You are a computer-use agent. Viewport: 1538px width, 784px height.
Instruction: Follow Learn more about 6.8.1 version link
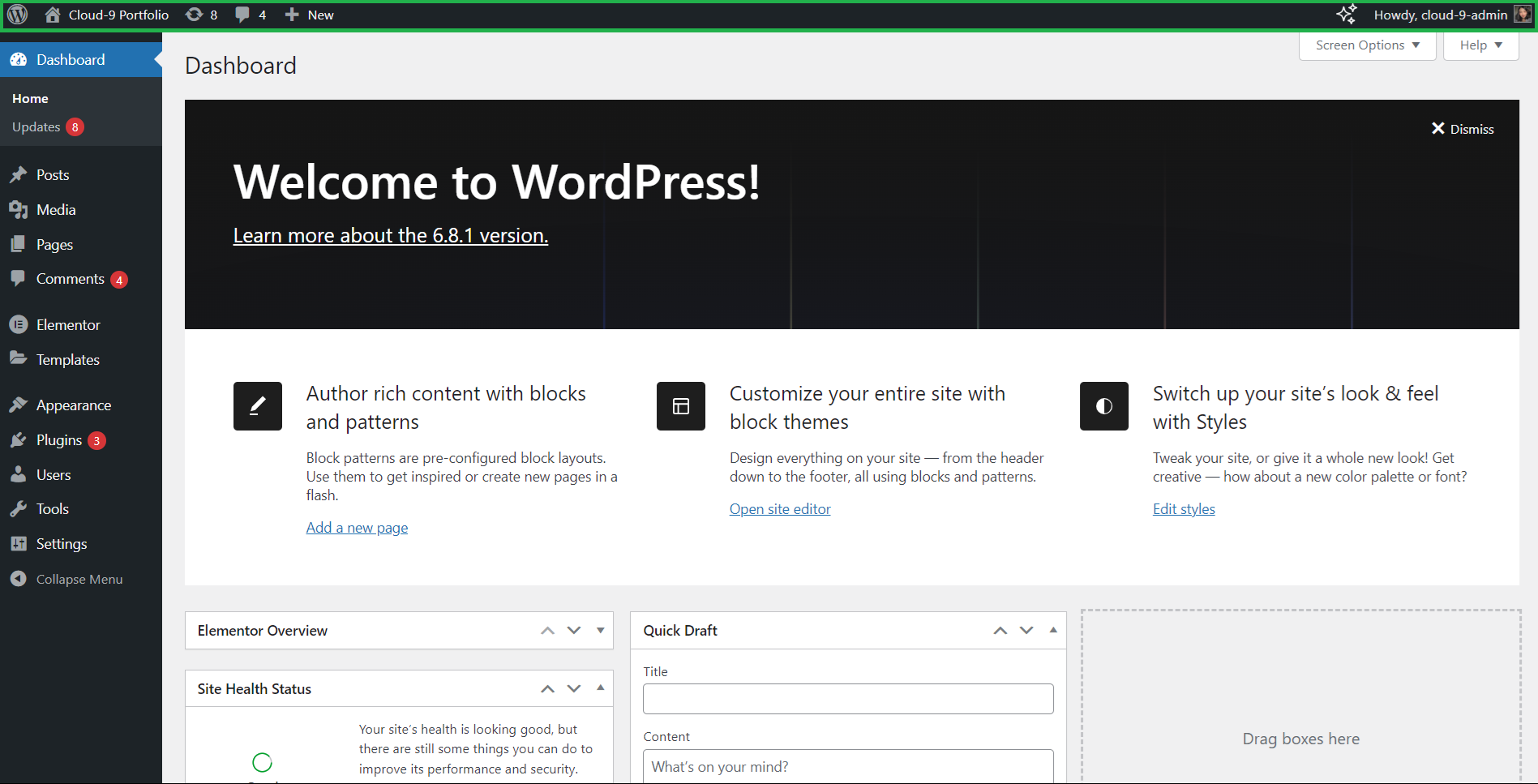[x=391, y=236]
